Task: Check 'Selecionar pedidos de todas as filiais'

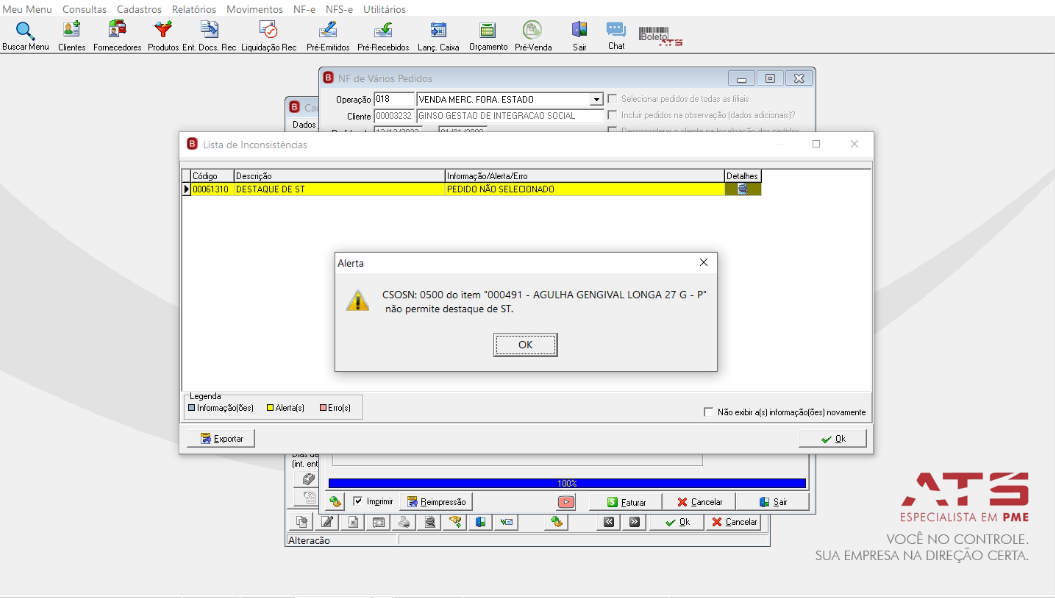Action: point(612,99)
